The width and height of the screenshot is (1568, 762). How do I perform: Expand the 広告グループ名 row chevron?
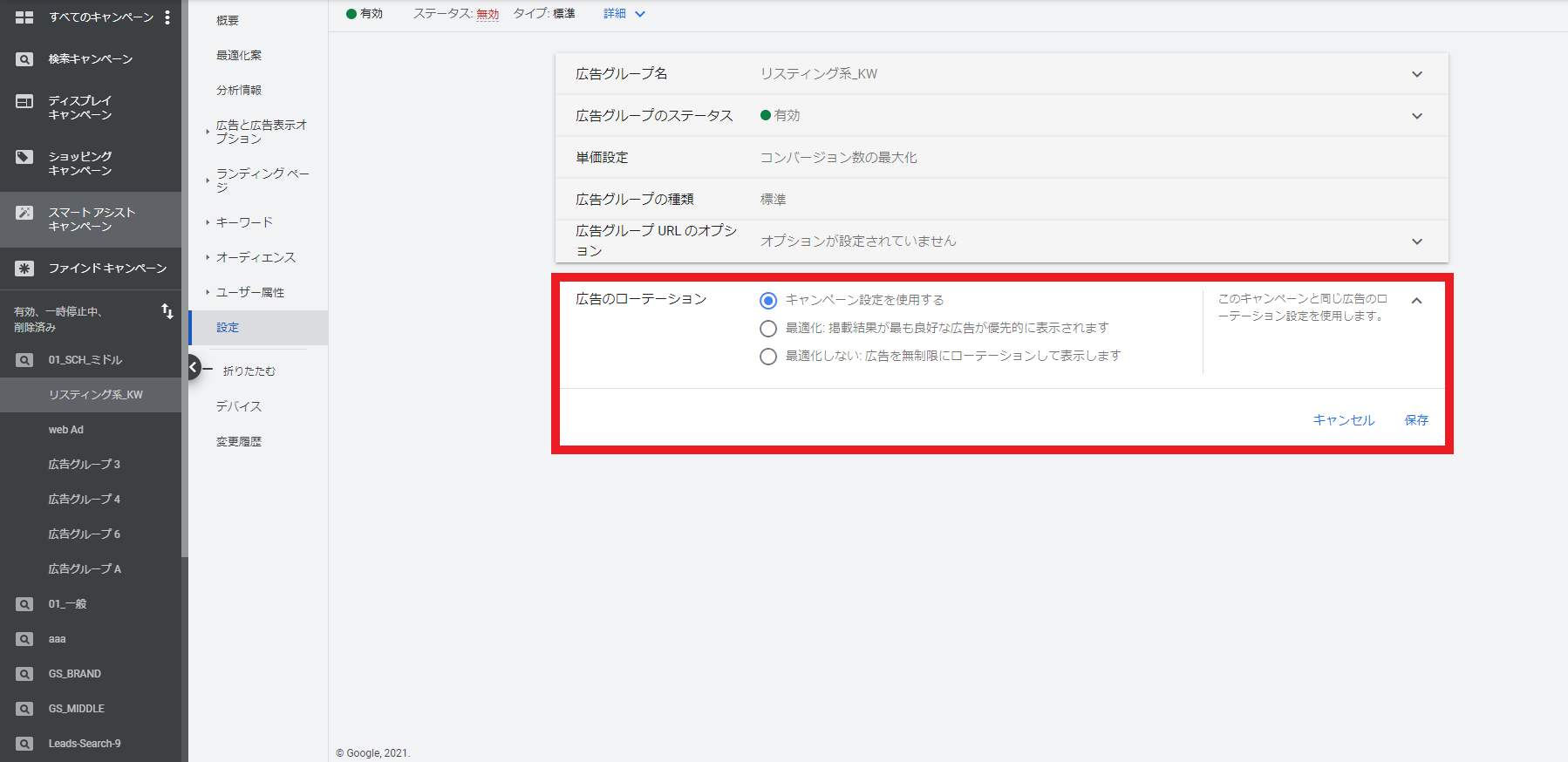pos(1417,74)
